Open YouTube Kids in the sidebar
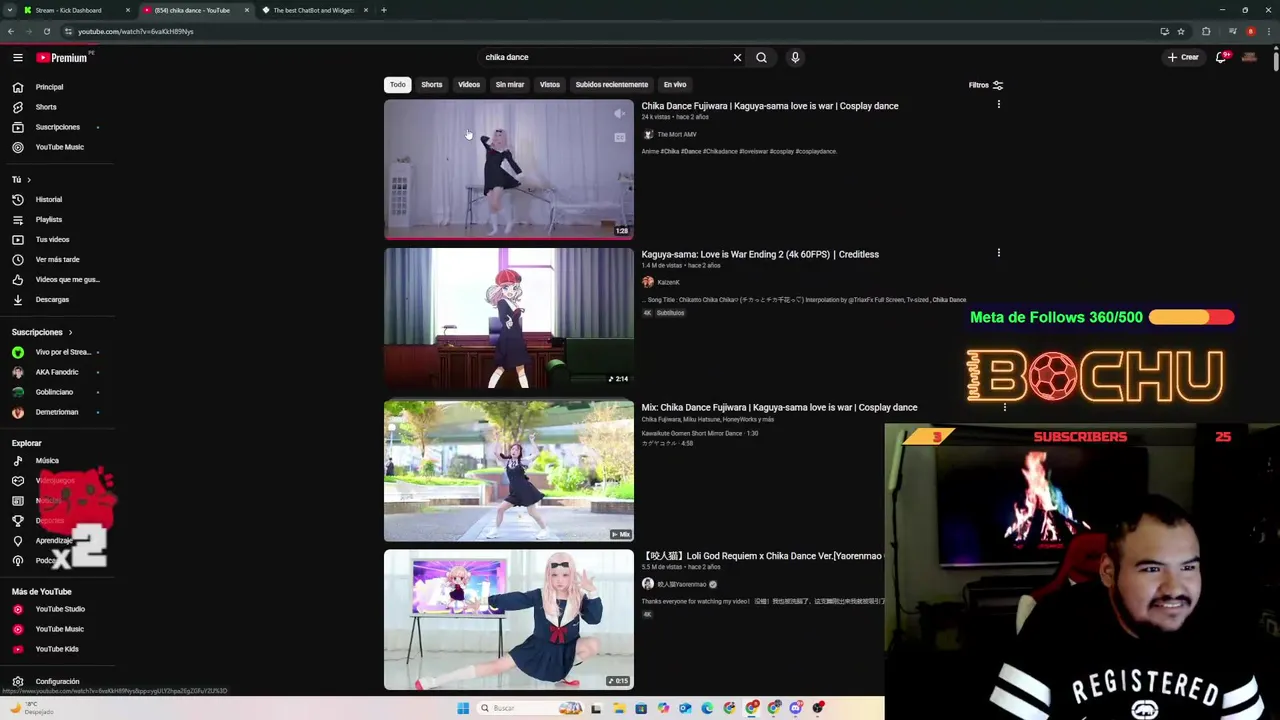Screen dimensions: 1280x720 coord(57,649)
